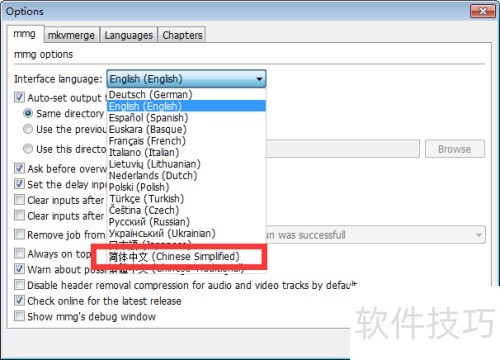Pick Español (Spanish) language
Image resolution: width=500 pixels, height=360 pixels.
tap(186, 118)
